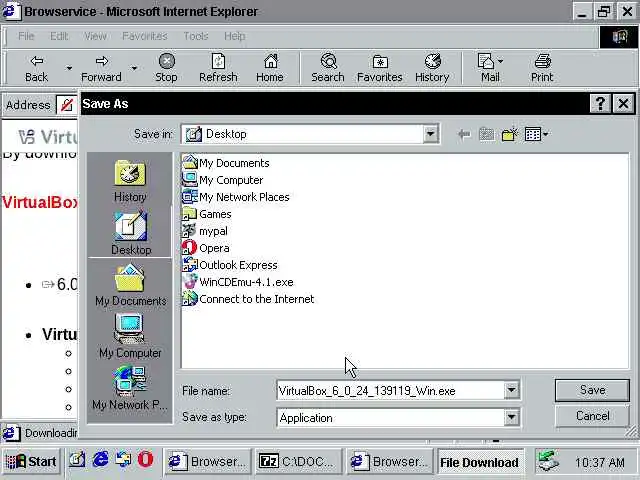Open the Search toolbar button

pyautogui.click(x=328, y=68)
